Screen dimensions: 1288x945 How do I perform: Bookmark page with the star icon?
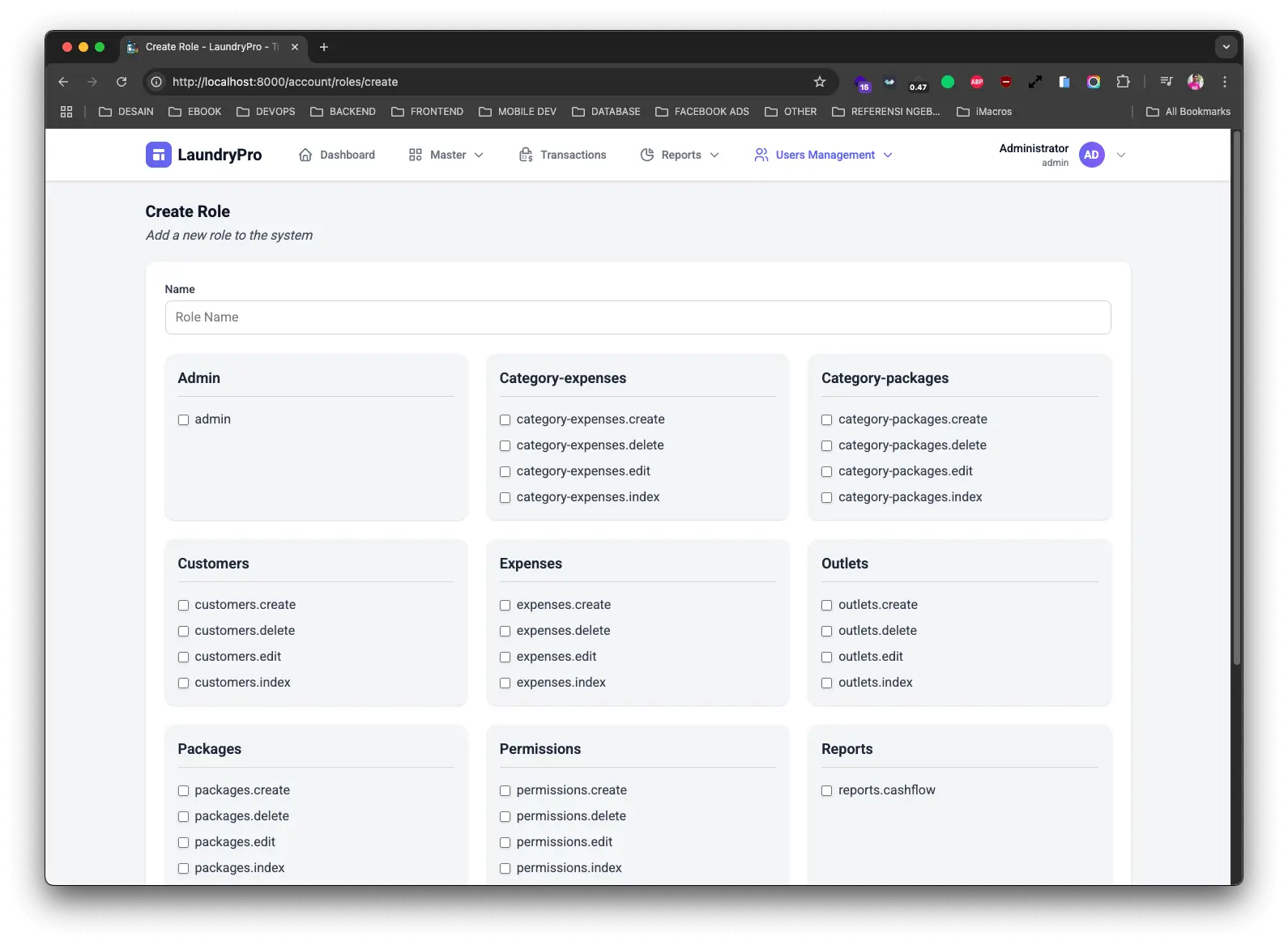(820, 82)
